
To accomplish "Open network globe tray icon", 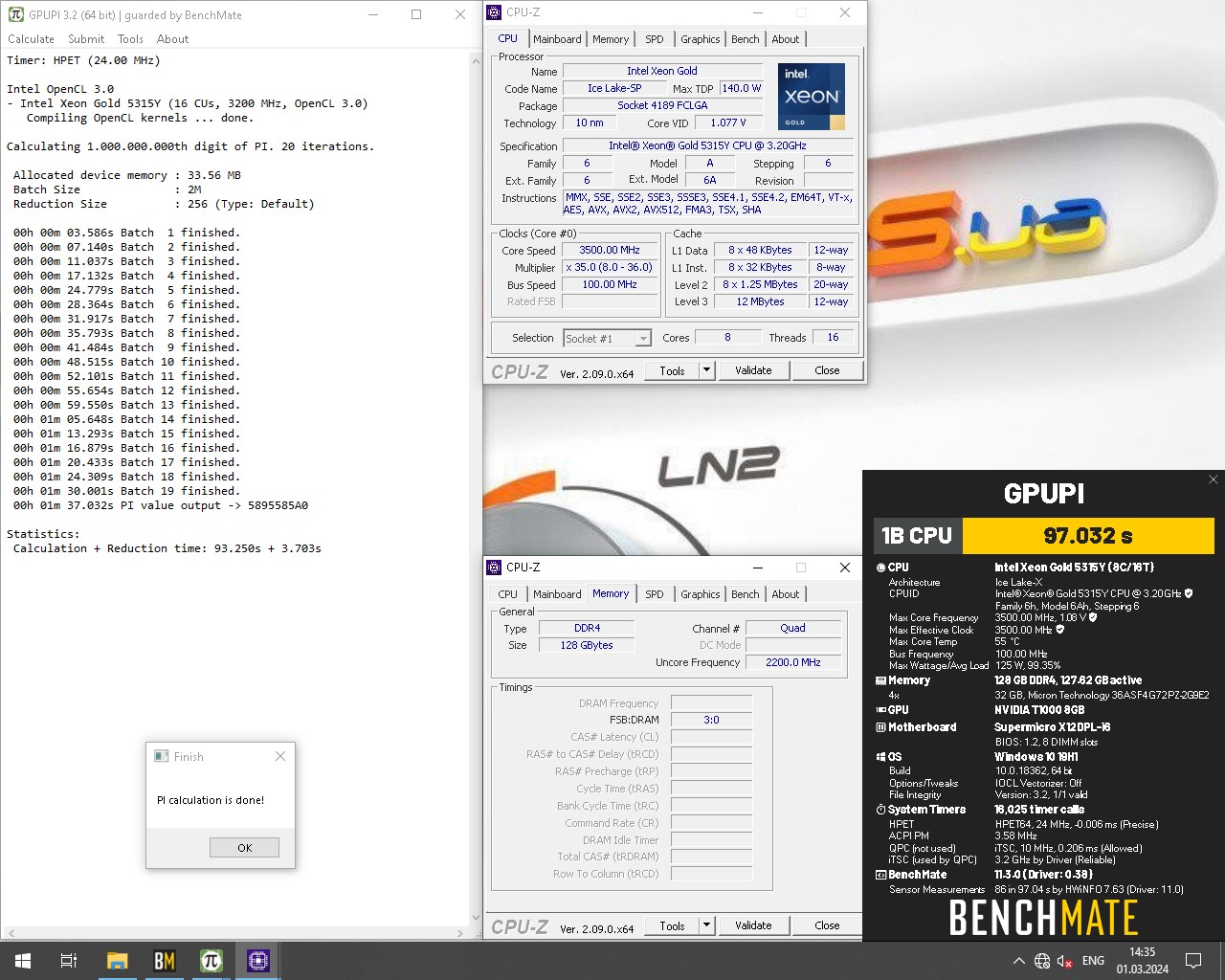I will [x=1042, y=961].
